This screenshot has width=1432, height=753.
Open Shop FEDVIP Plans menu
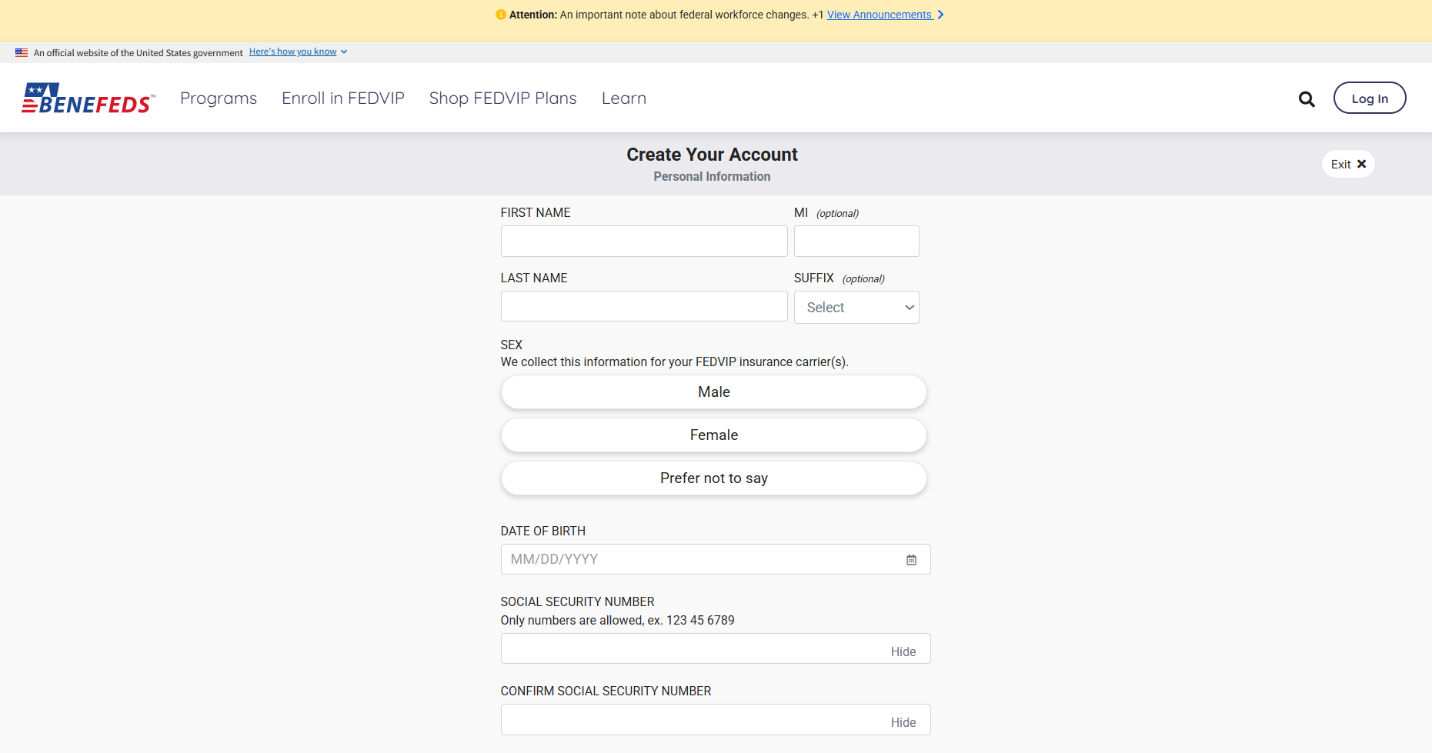pyautogui.click(x=503, y=98)
